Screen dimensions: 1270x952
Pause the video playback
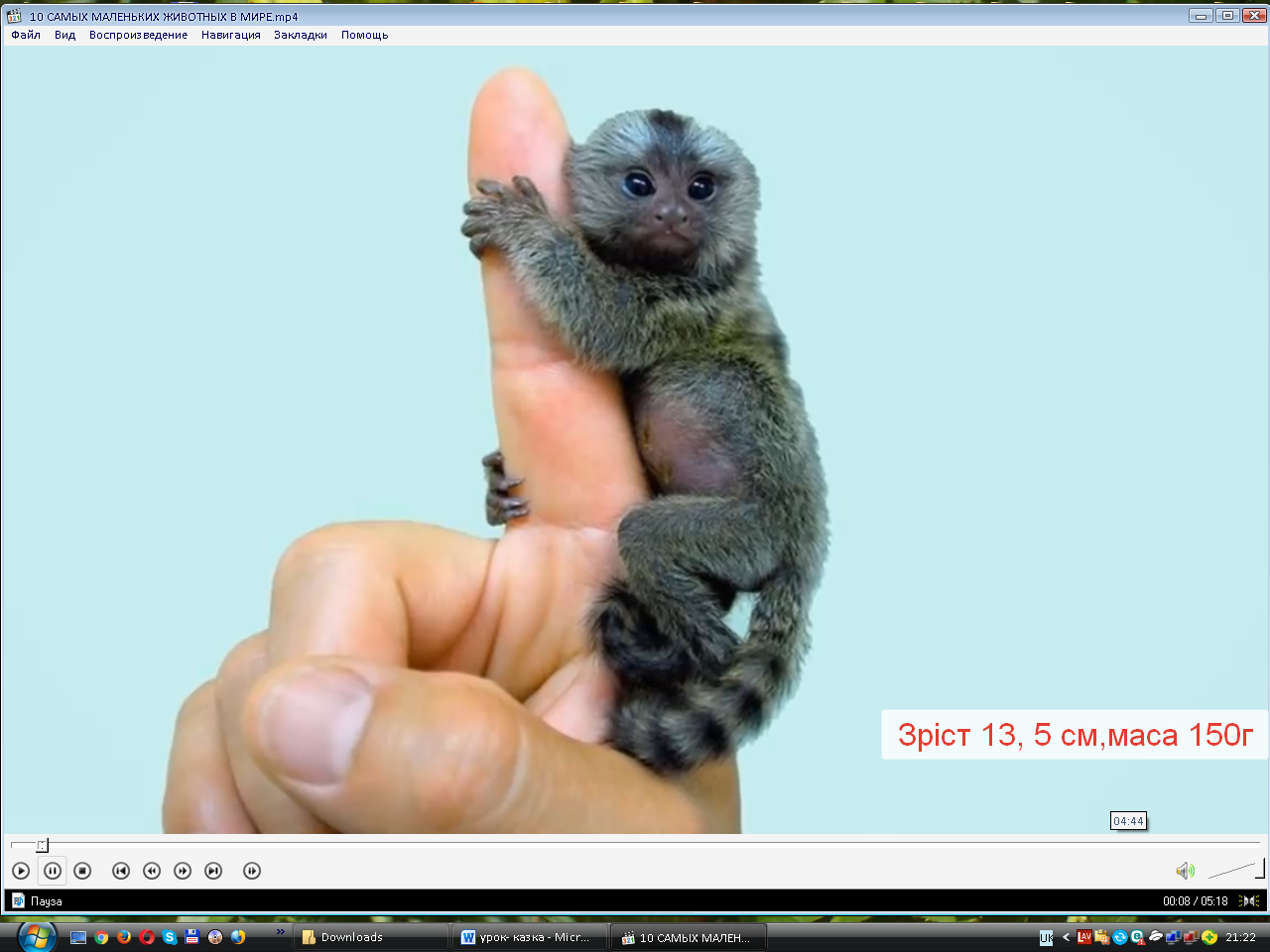click(x=53, y=871)
